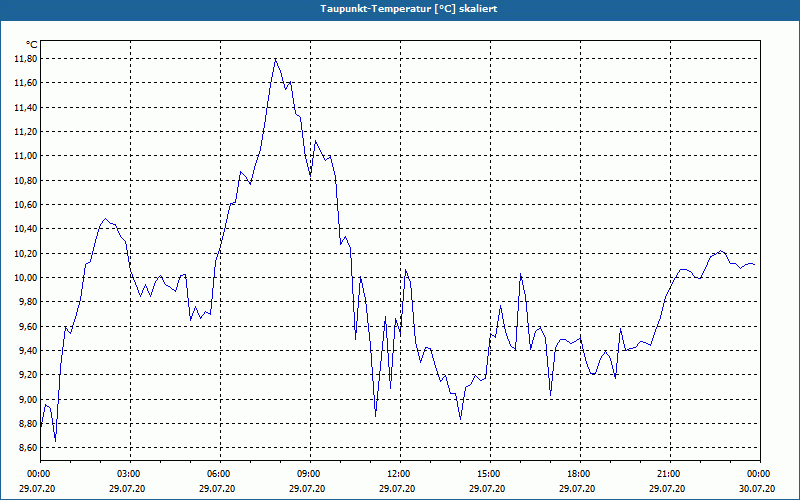800x500 pixels.
Task: Click the 11,00 y-axis value
Action: tap(27, 156)
